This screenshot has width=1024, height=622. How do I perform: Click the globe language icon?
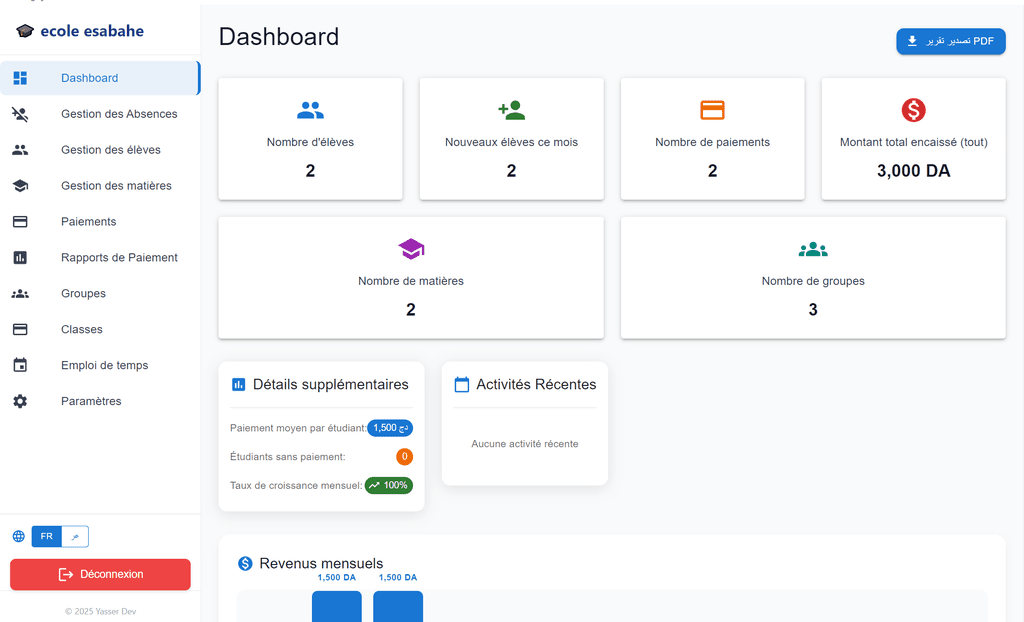click(x=19, y=536)
